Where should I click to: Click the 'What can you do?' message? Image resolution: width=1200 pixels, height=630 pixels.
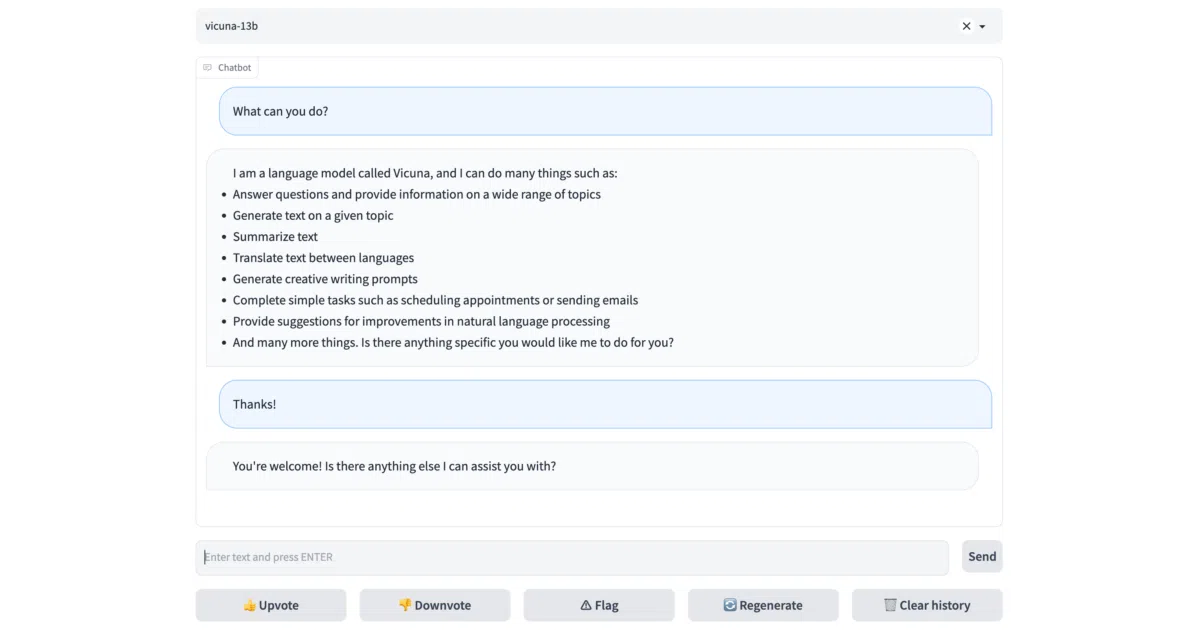click(606, 111)
